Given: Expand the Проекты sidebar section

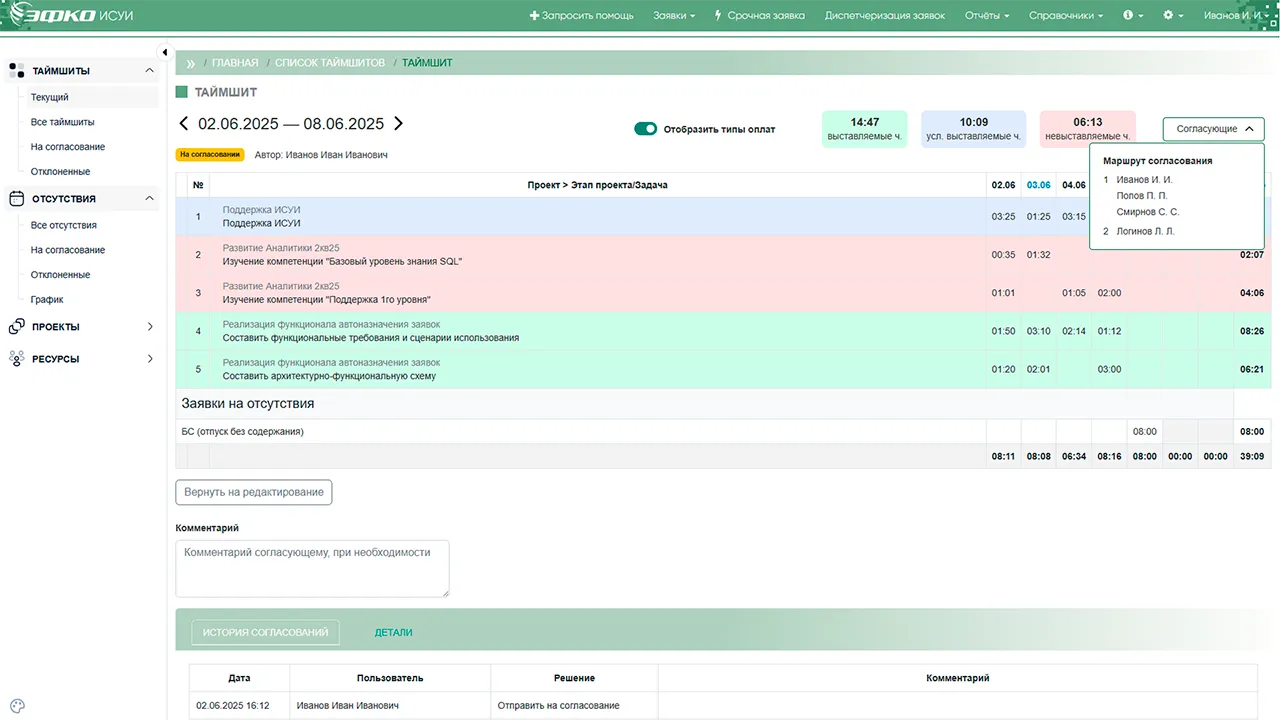Looking at the screenshot, I should tap(150, 327).
